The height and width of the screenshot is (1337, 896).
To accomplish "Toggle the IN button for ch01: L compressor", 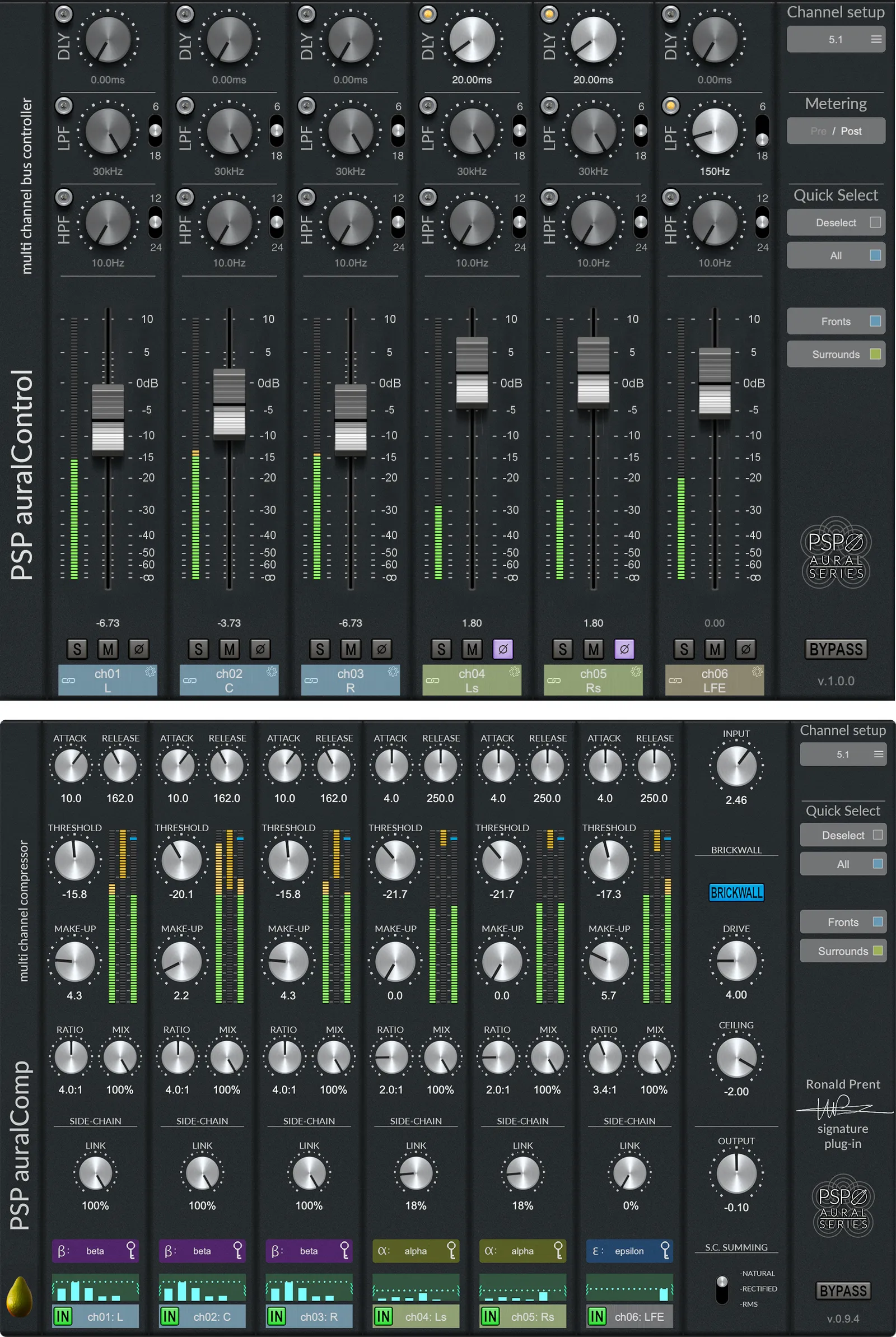I will pyautogui.click(x=62, y=1316).
